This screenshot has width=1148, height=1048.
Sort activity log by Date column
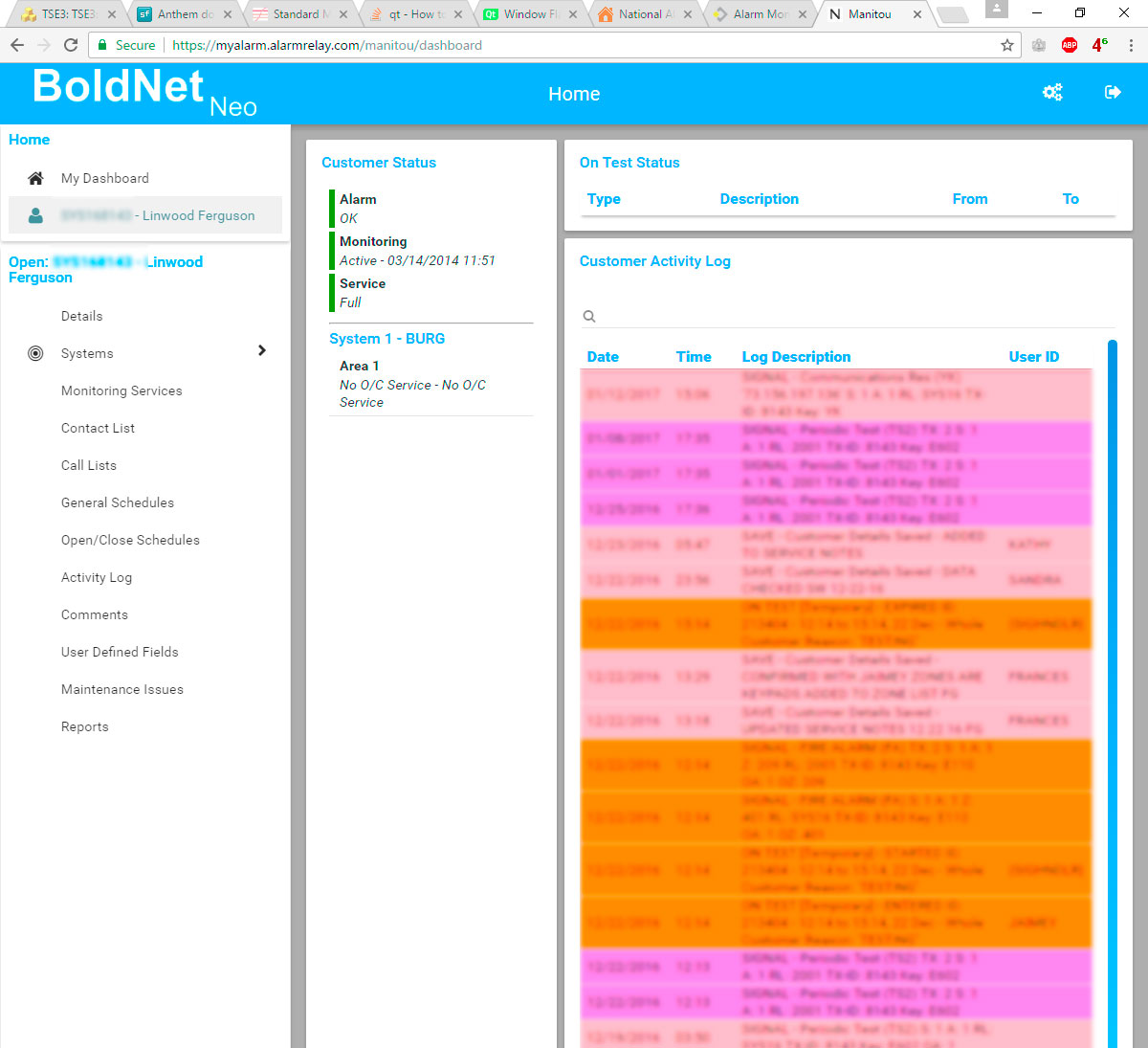click(603, 357)
